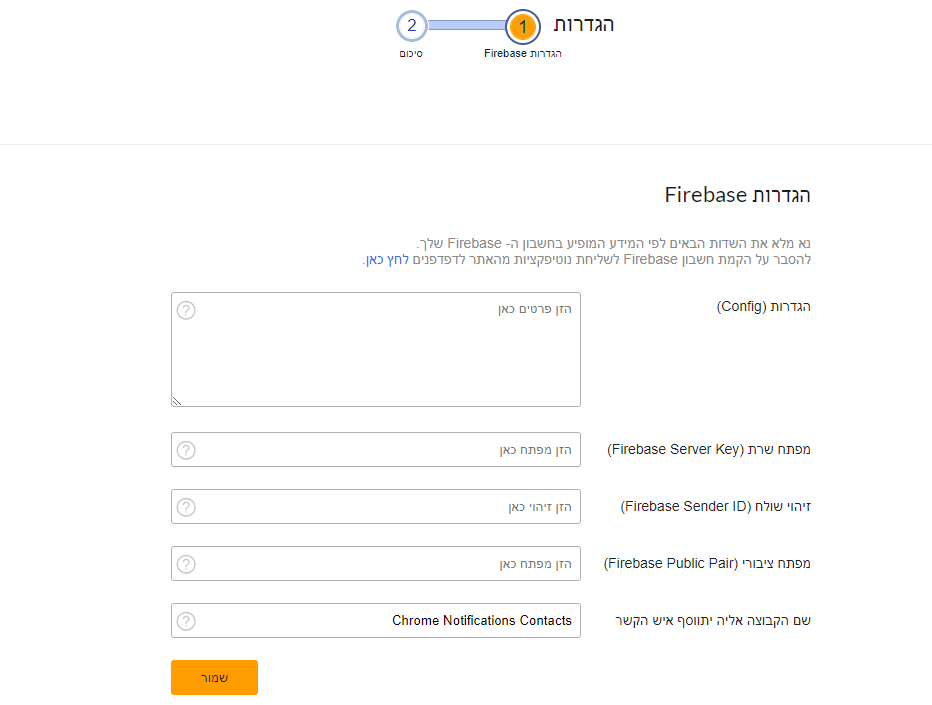Click the הגדרות (Config) field label
932x705 pixels.
(763, 307)
